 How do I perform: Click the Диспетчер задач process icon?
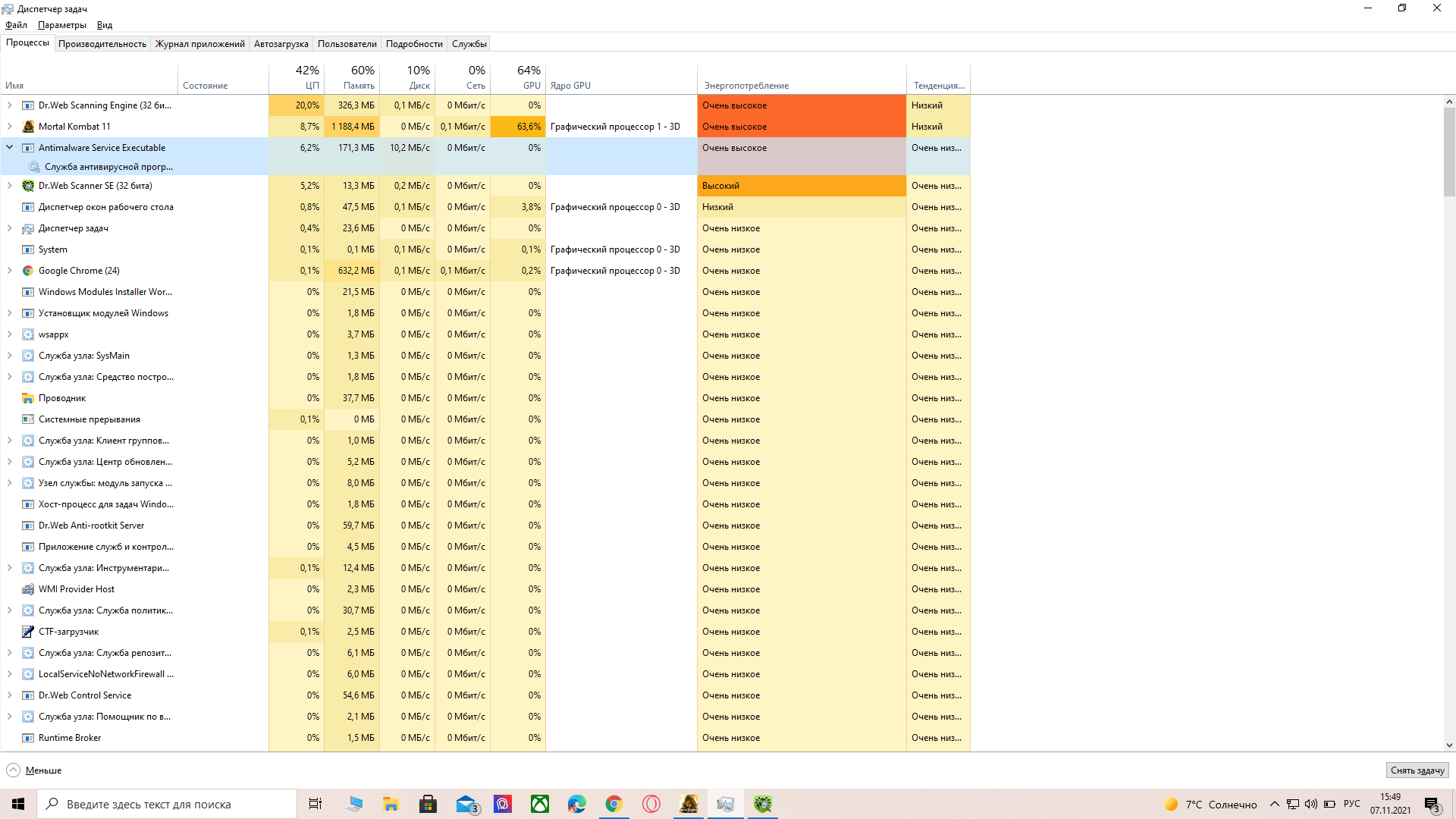coord(28,228)
